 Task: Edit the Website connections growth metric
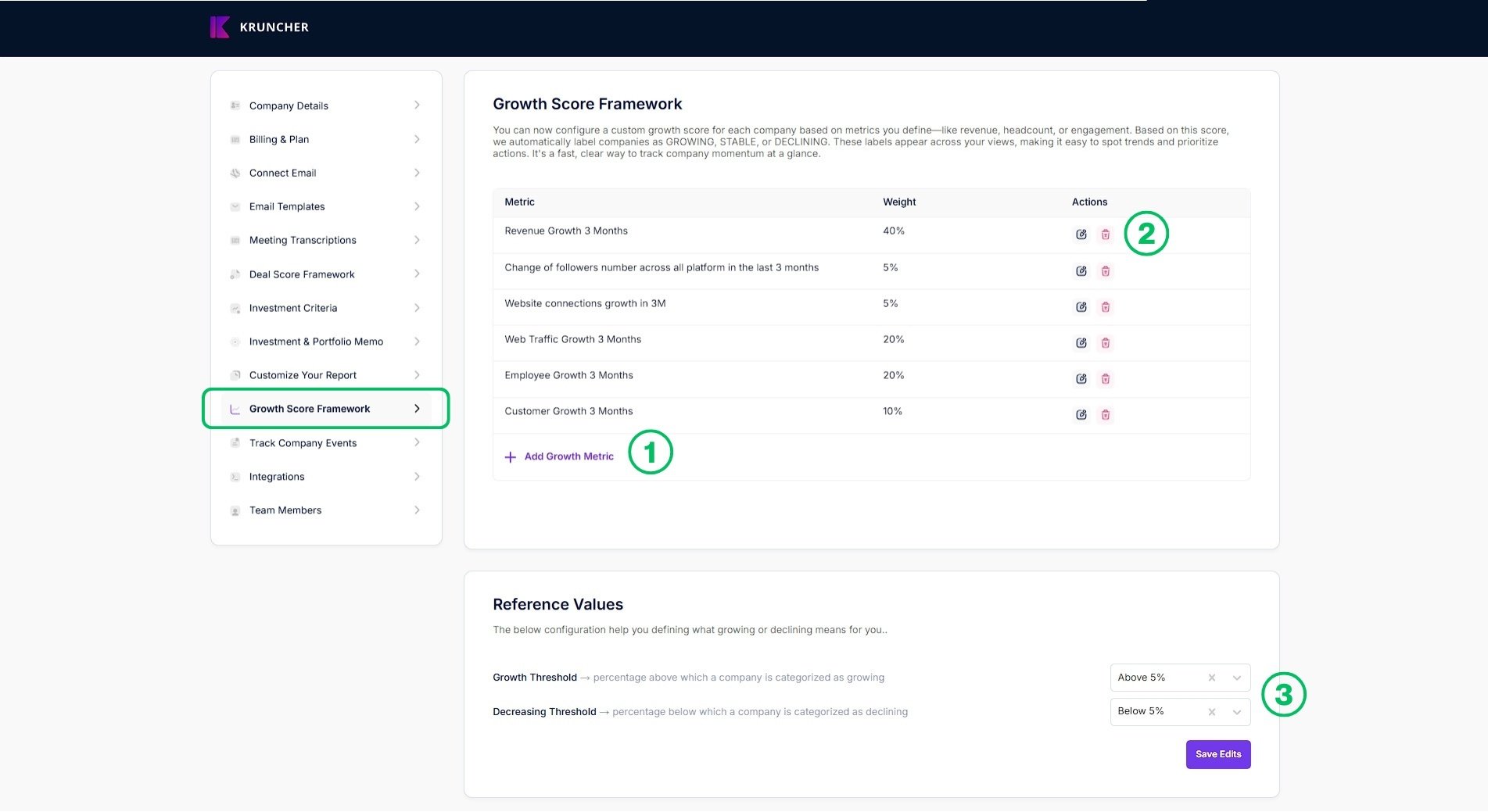click(1081, 307)
